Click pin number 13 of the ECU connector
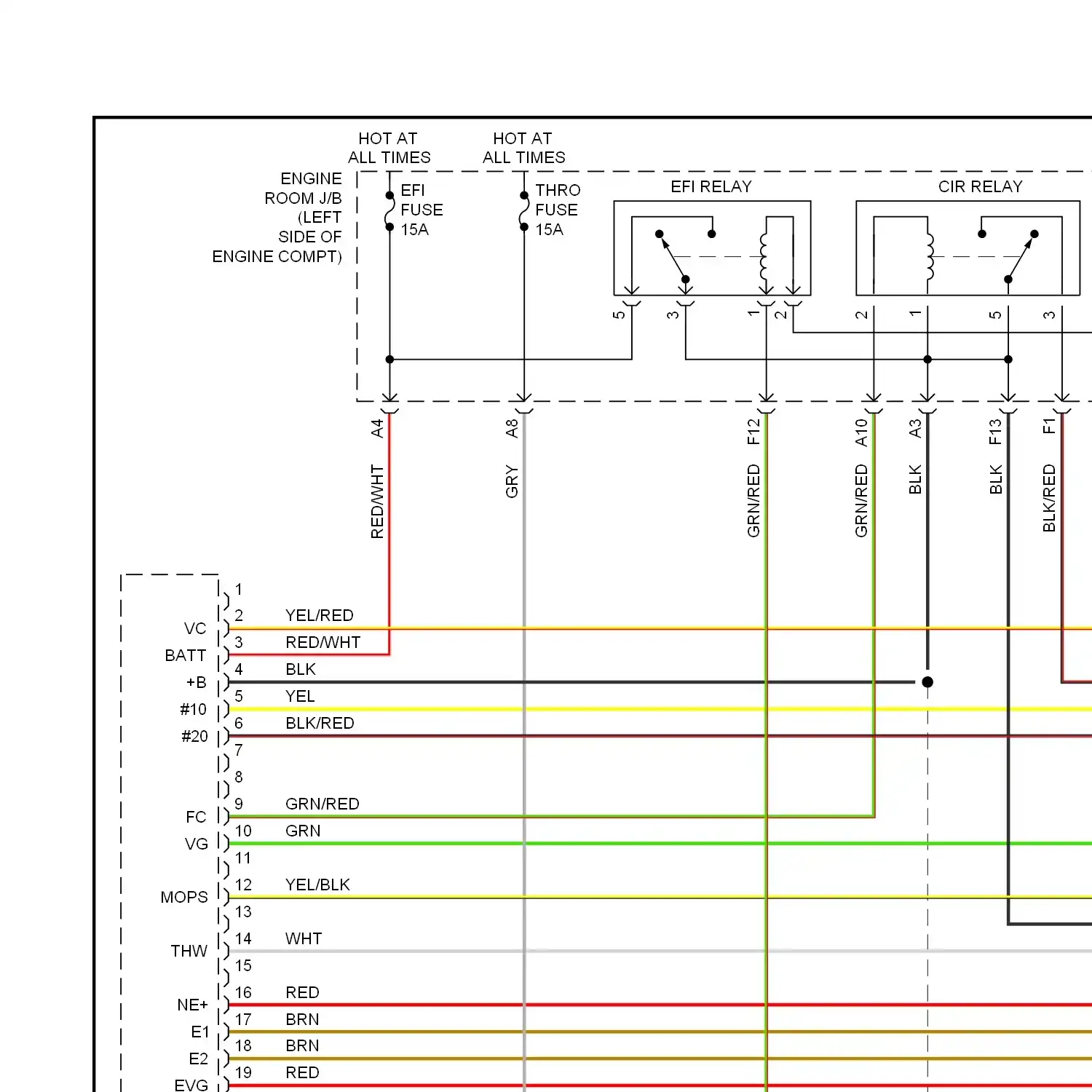The width and height of the screenshot is (1092, 1092). (x=243, y=912)
